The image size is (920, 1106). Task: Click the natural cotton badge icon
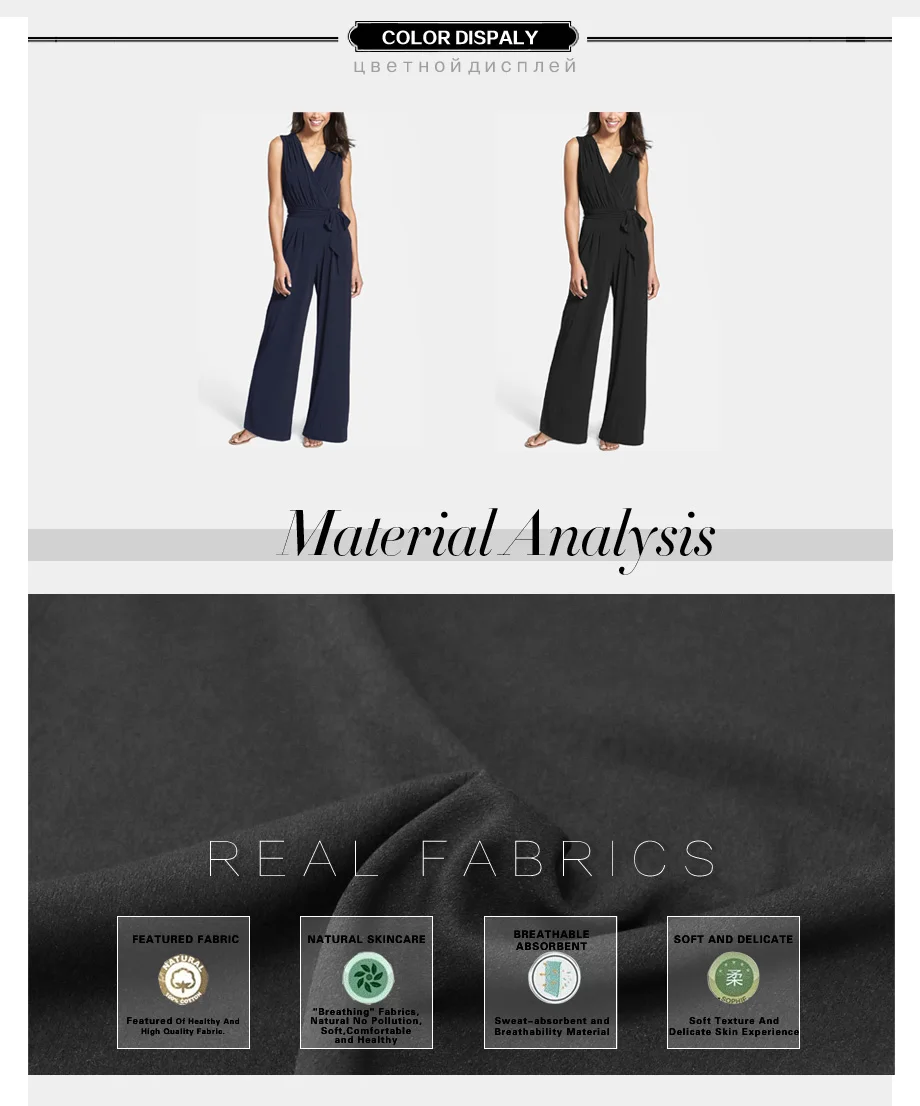coord(183,979)
